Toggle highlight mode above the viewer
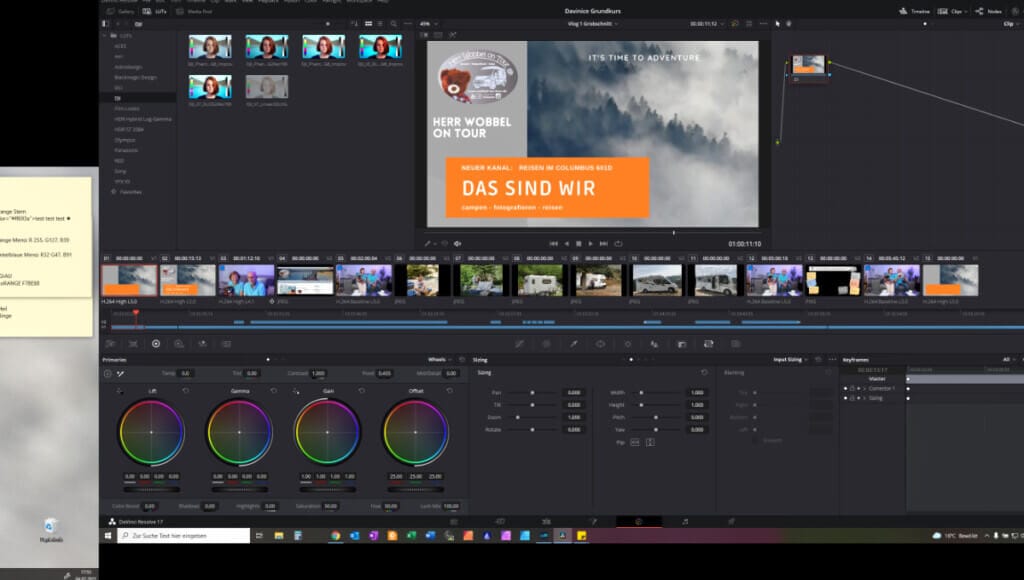This screenshot has height=580, width=1024. pyautogui.click(x=453, y=35)
